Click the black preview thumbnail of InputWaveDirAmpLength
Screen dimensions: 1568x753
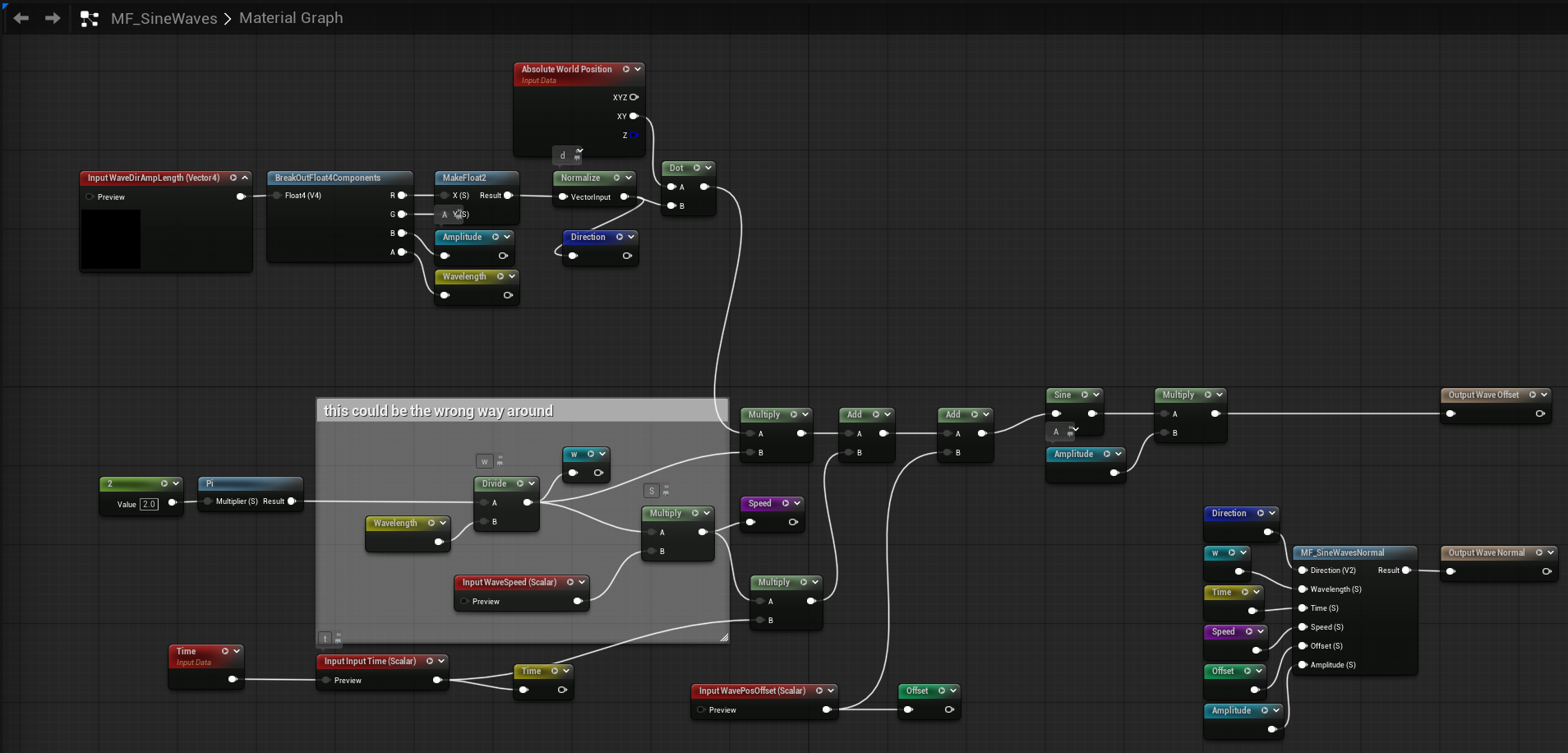click(111, 238)
